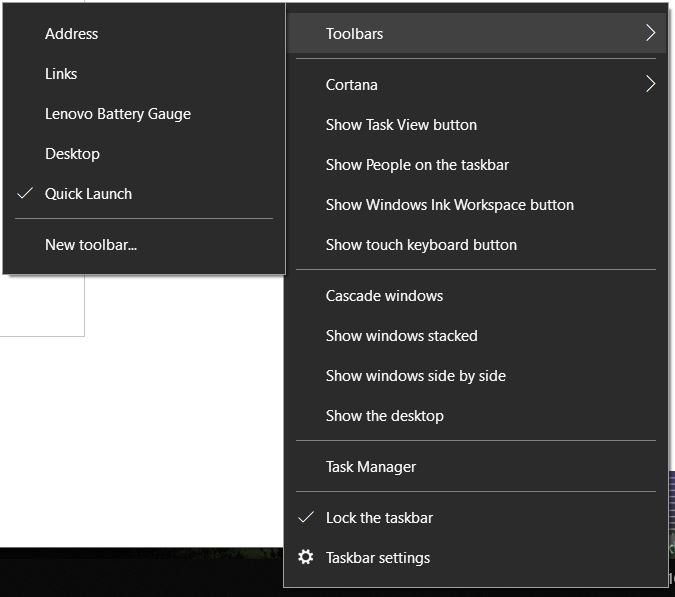
Task: Launch Task Manager from the menu
Action: (476, 467)
